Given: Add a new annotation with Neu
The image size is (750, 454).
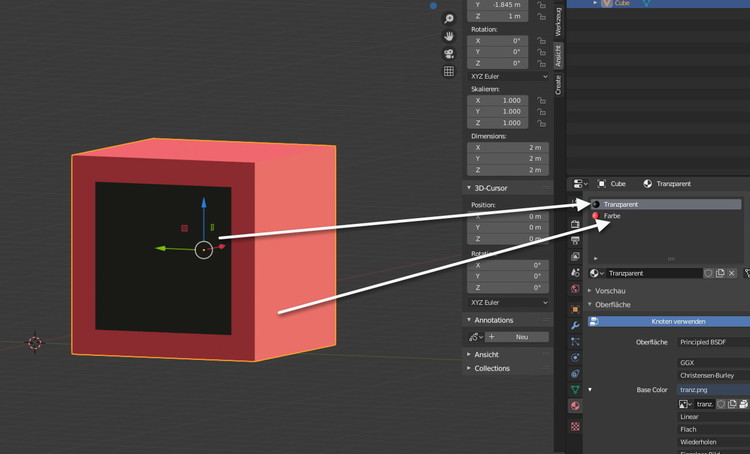Looking at the screenshot, I should tap(517, 337).
